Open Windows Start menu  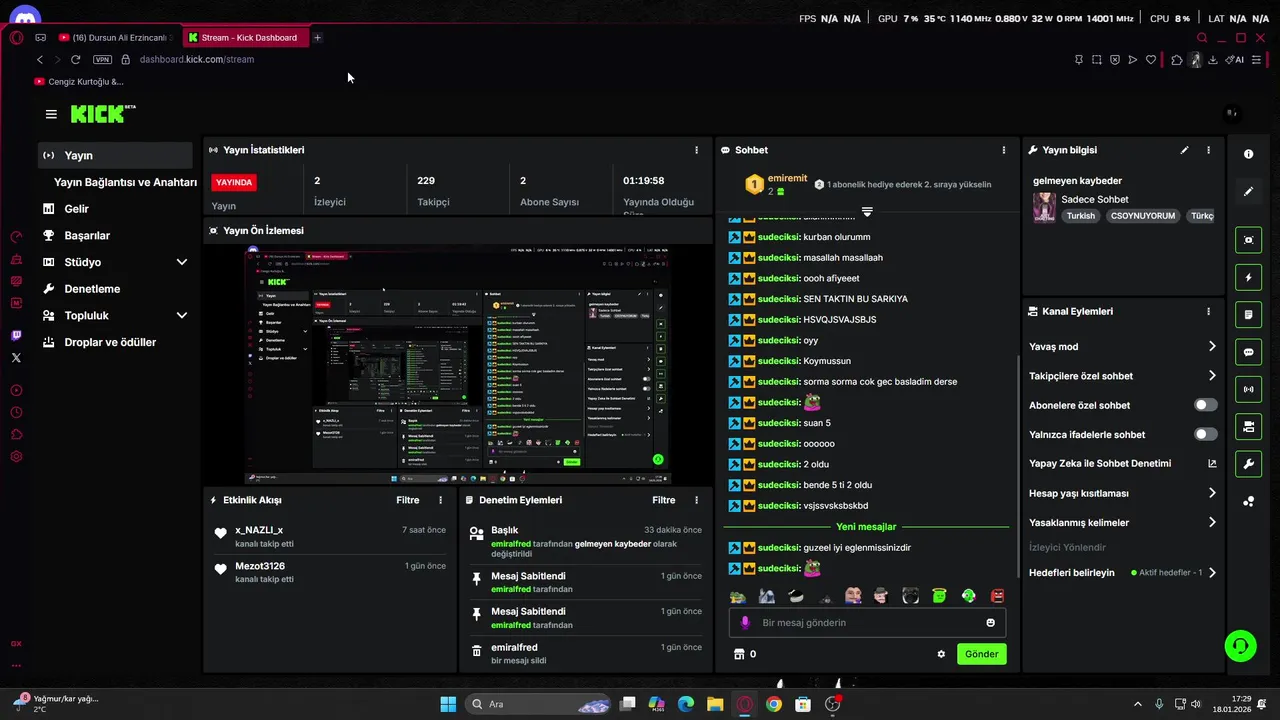click(448, 704)
